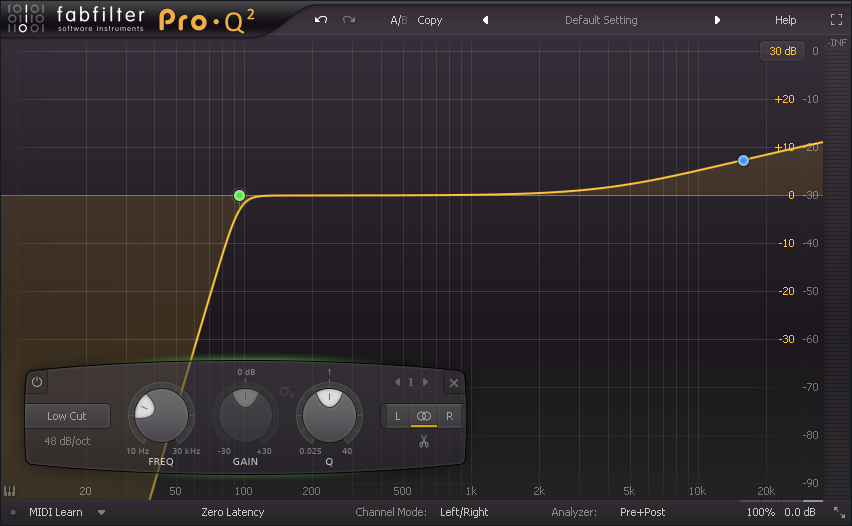Viewport: 852px width, 526px height.
Task: Click the resize arrows icon at bottom corner
Action: [x=840, y=512]
